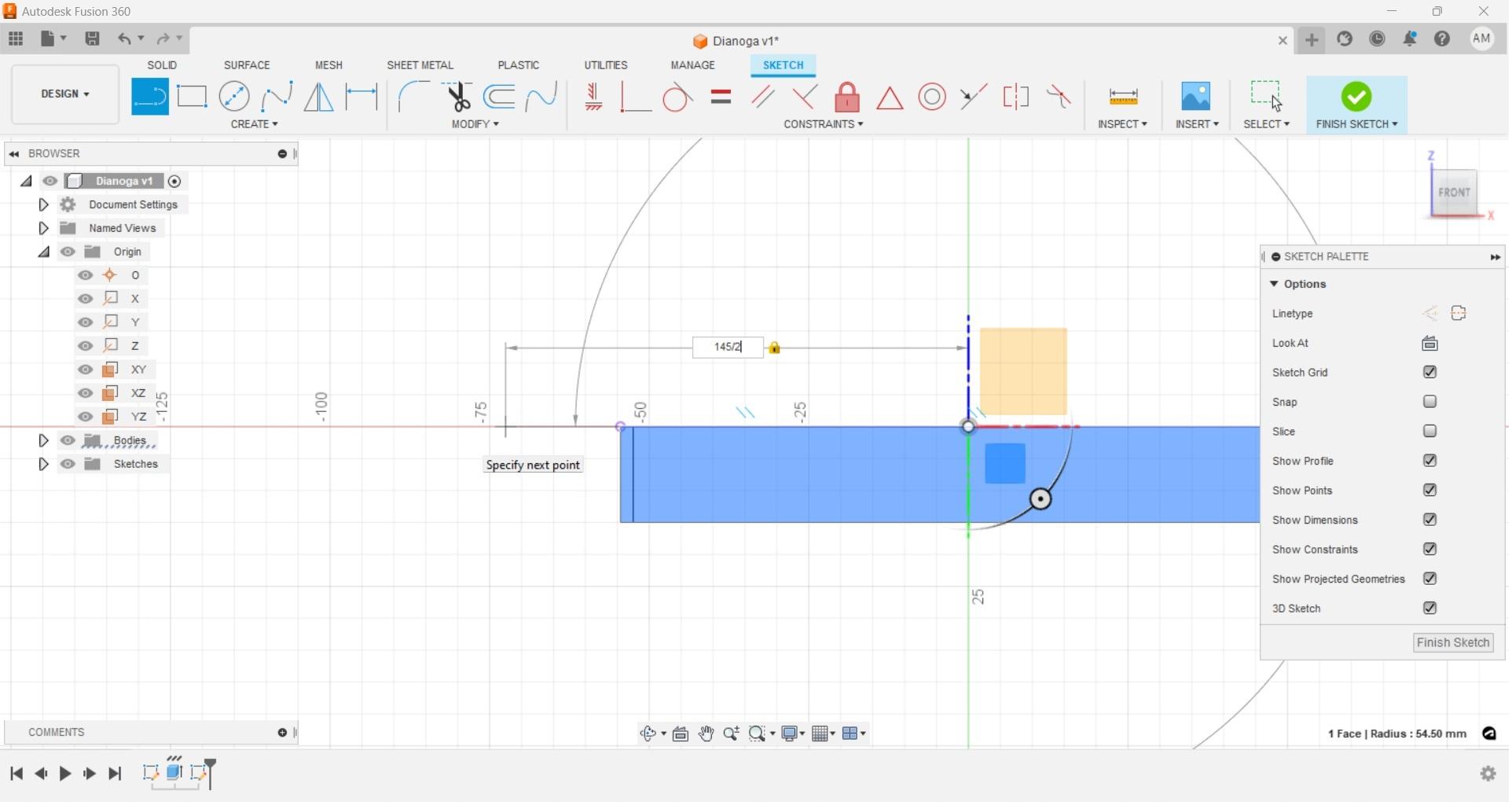Apply the Concentric constraint

click(932, 97)
